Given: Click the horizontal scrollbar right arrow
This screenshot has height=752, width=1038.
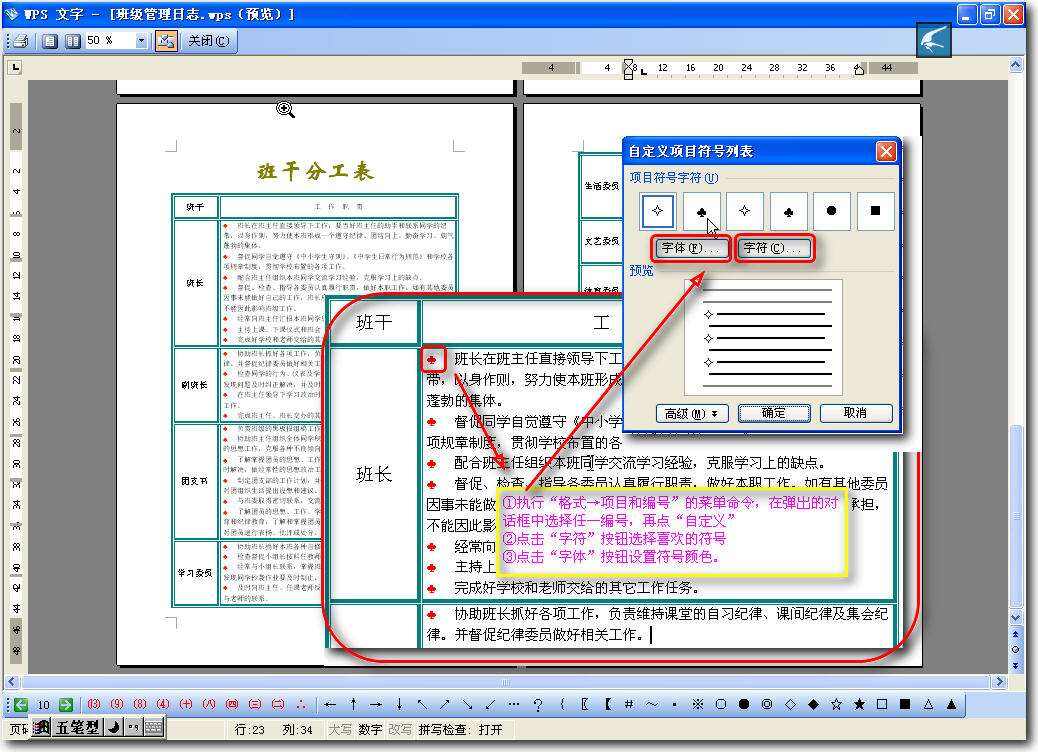Looking at the screenshot, I should pyautogui.click(x=1000, y=681).
